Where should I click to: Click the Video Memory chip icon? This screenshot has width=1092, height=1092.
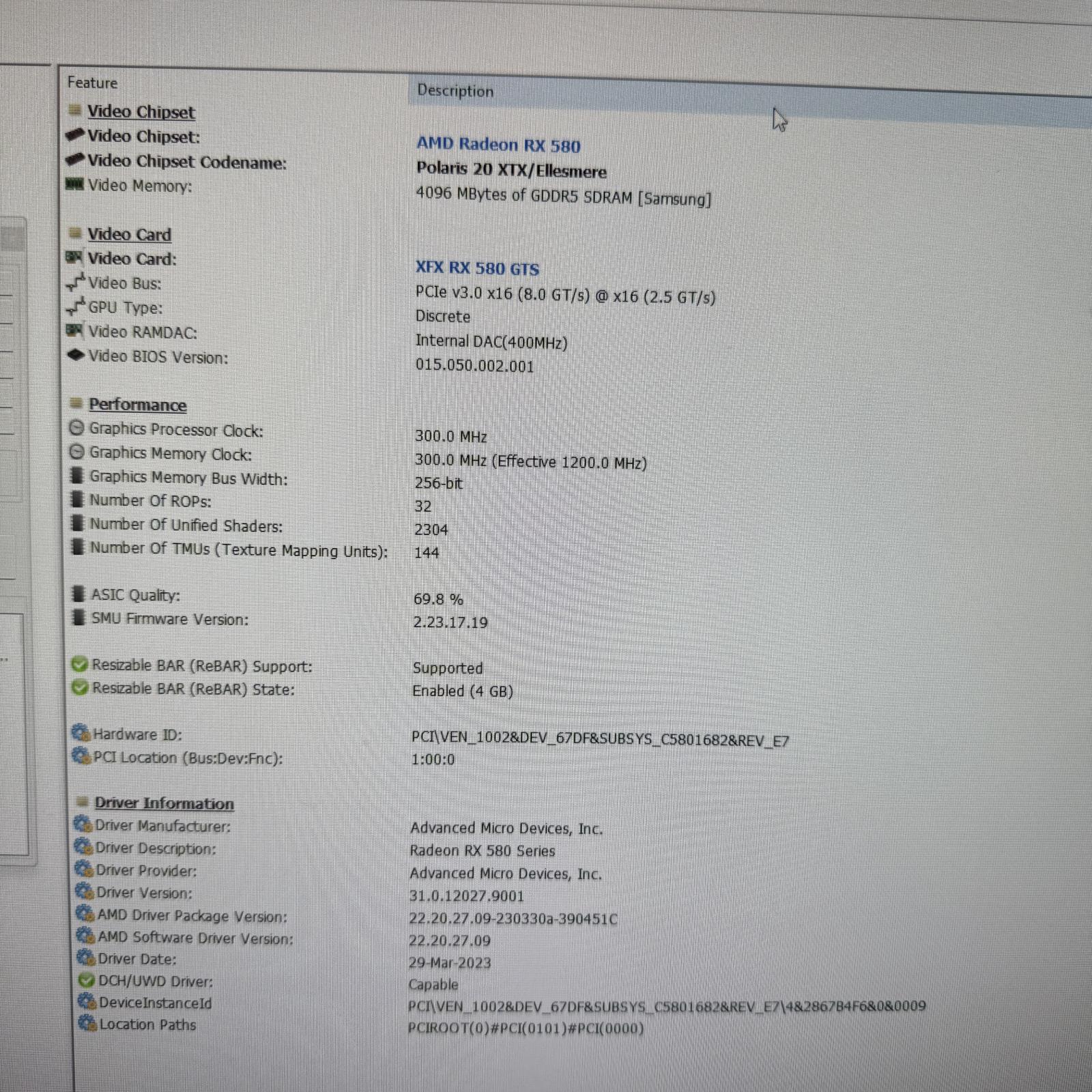(74, 184)
